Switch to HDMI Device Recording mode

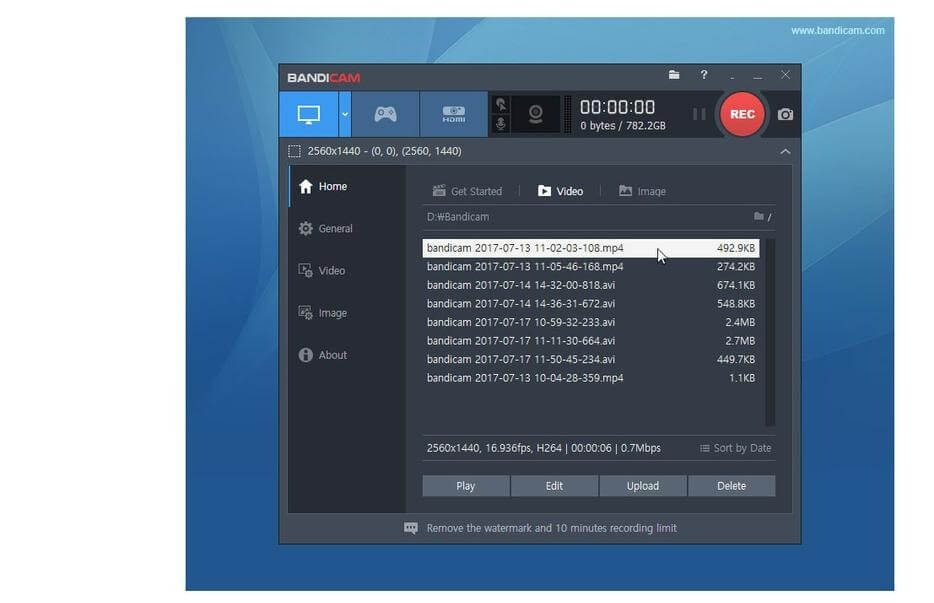point(453,114)
